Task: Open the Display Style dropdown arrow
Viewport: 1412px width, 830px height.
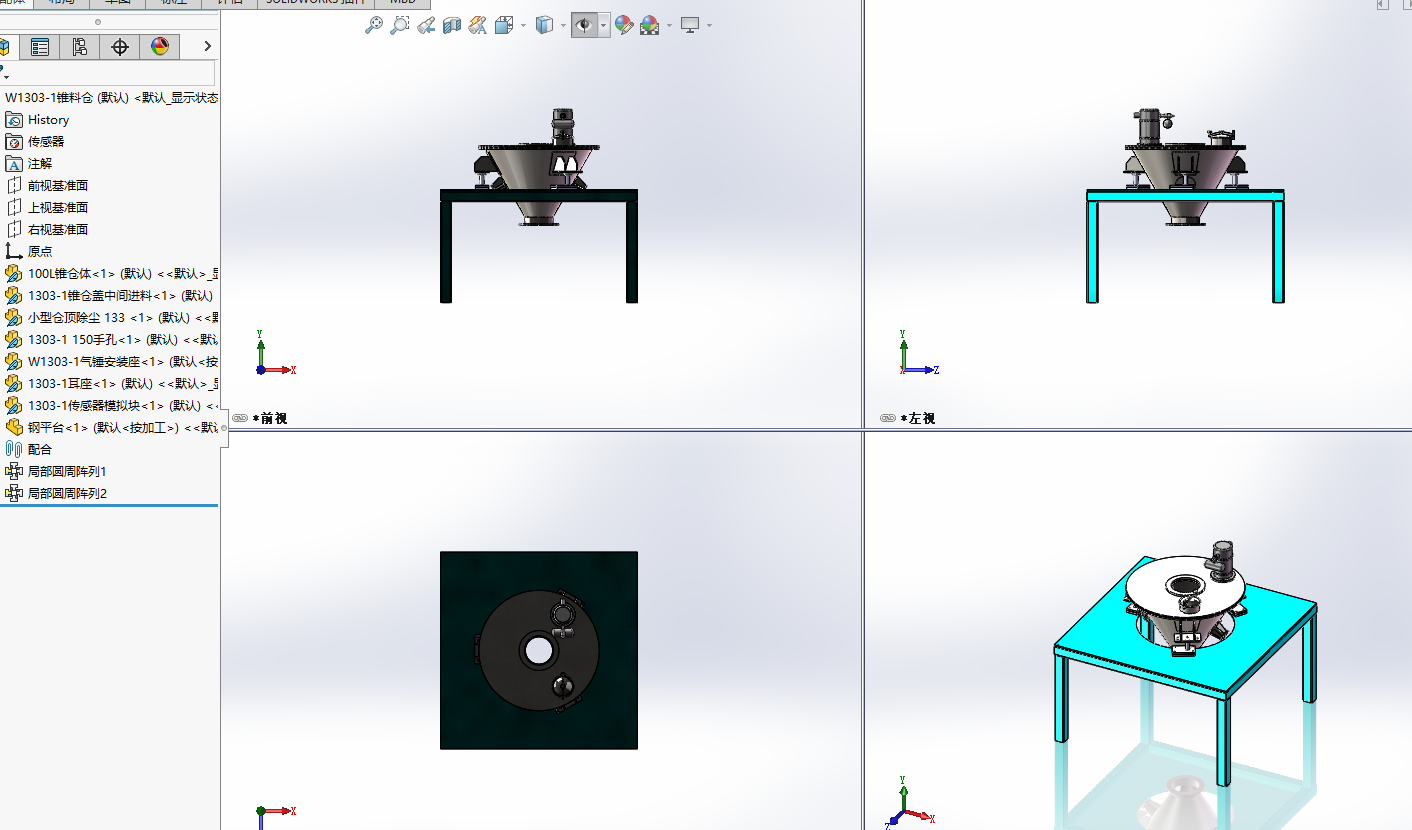Action: coord(563,26)
